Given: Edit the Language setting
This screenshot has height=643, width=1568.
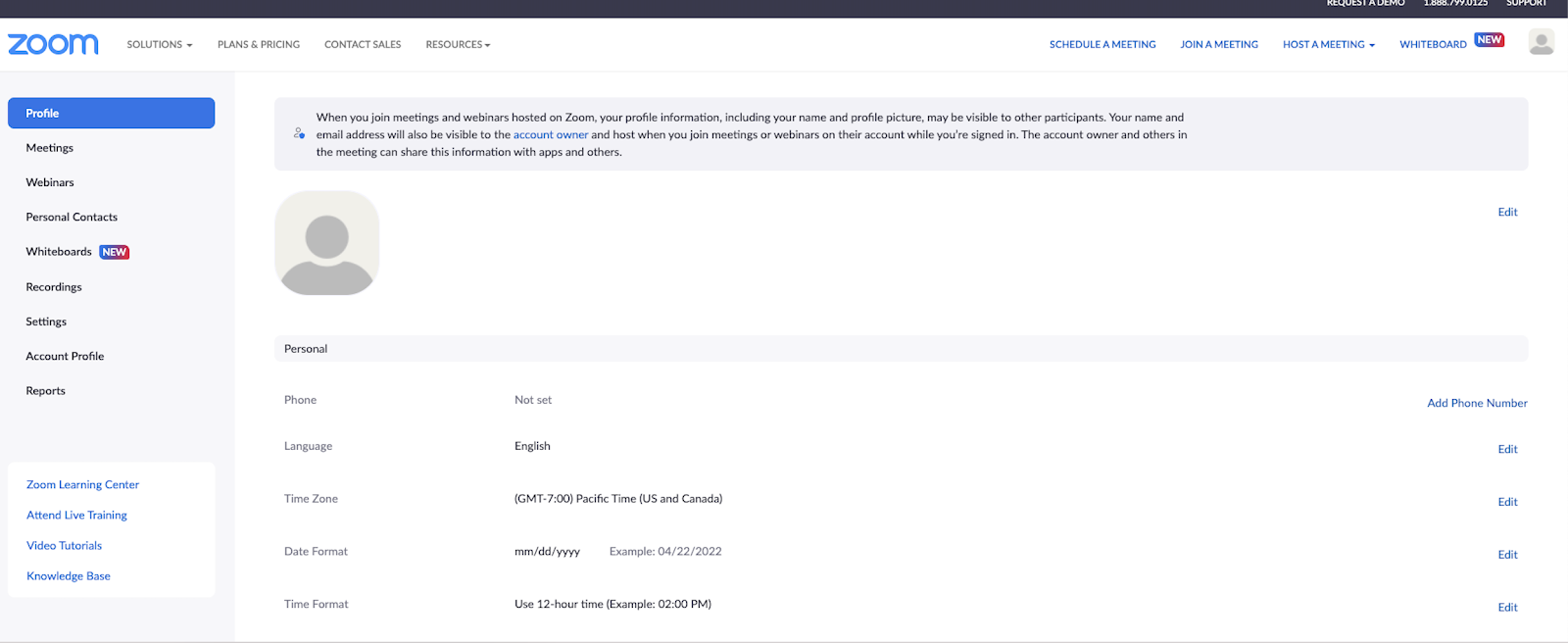Looking at the screenshot, I should (1507, 449).
